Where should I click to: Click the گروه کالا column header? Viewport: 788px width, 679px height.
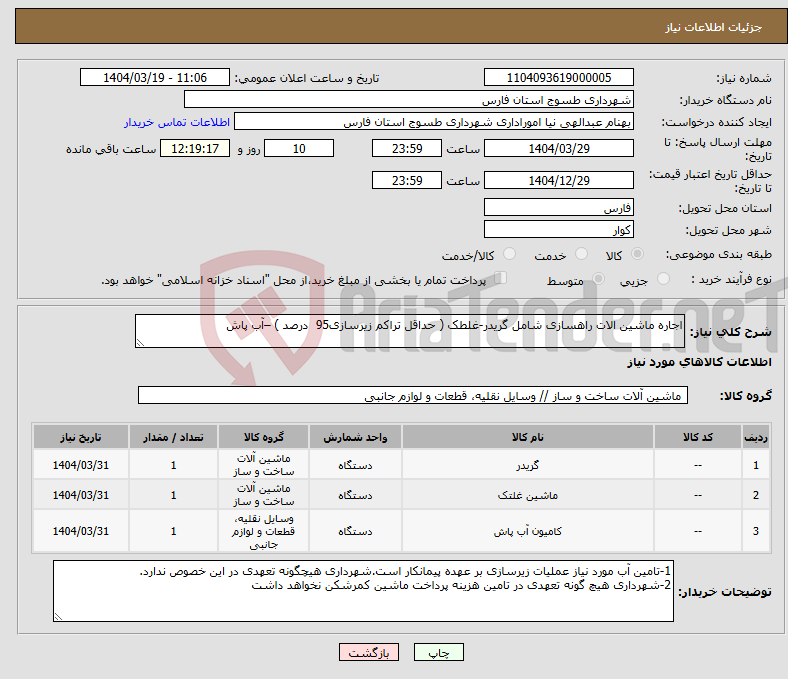(x=264, y=437)
